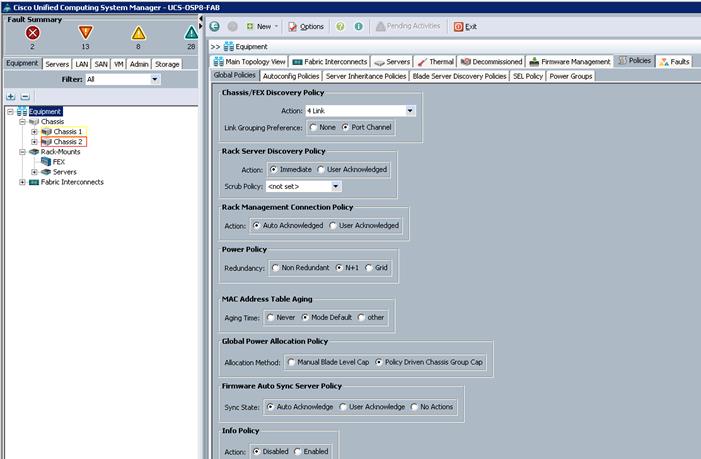Screen dimensions: 701x459
Task: Click the green Back navigation arrow
Action: click(215, 26)
